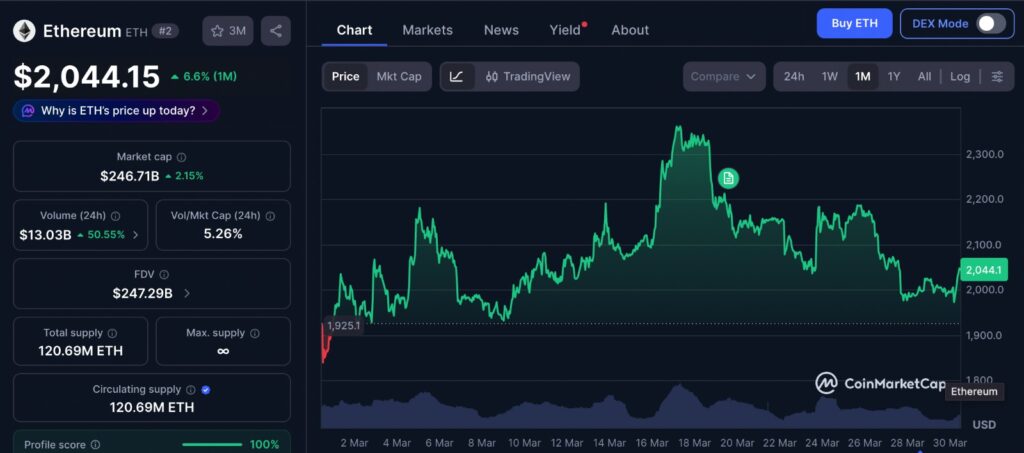Open chart settings sliders icon
Viewport: 1024px width, 453px height.
click(997, 76)
